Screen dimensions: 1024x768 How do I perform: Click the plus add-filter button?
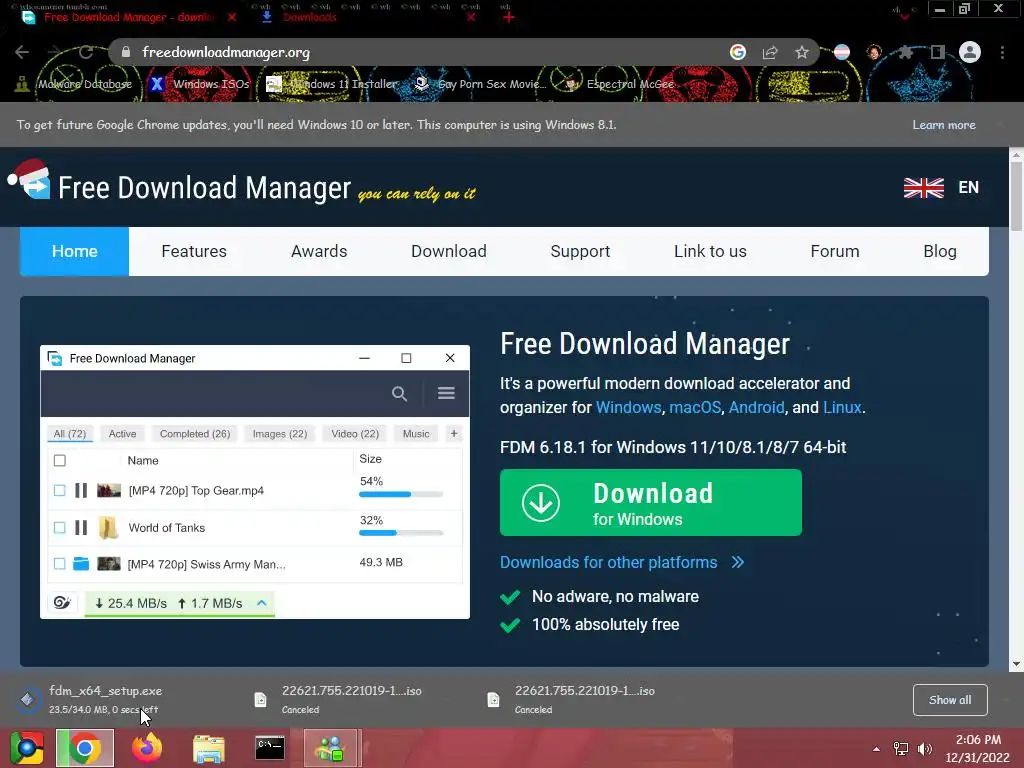(x=454, y=434)
